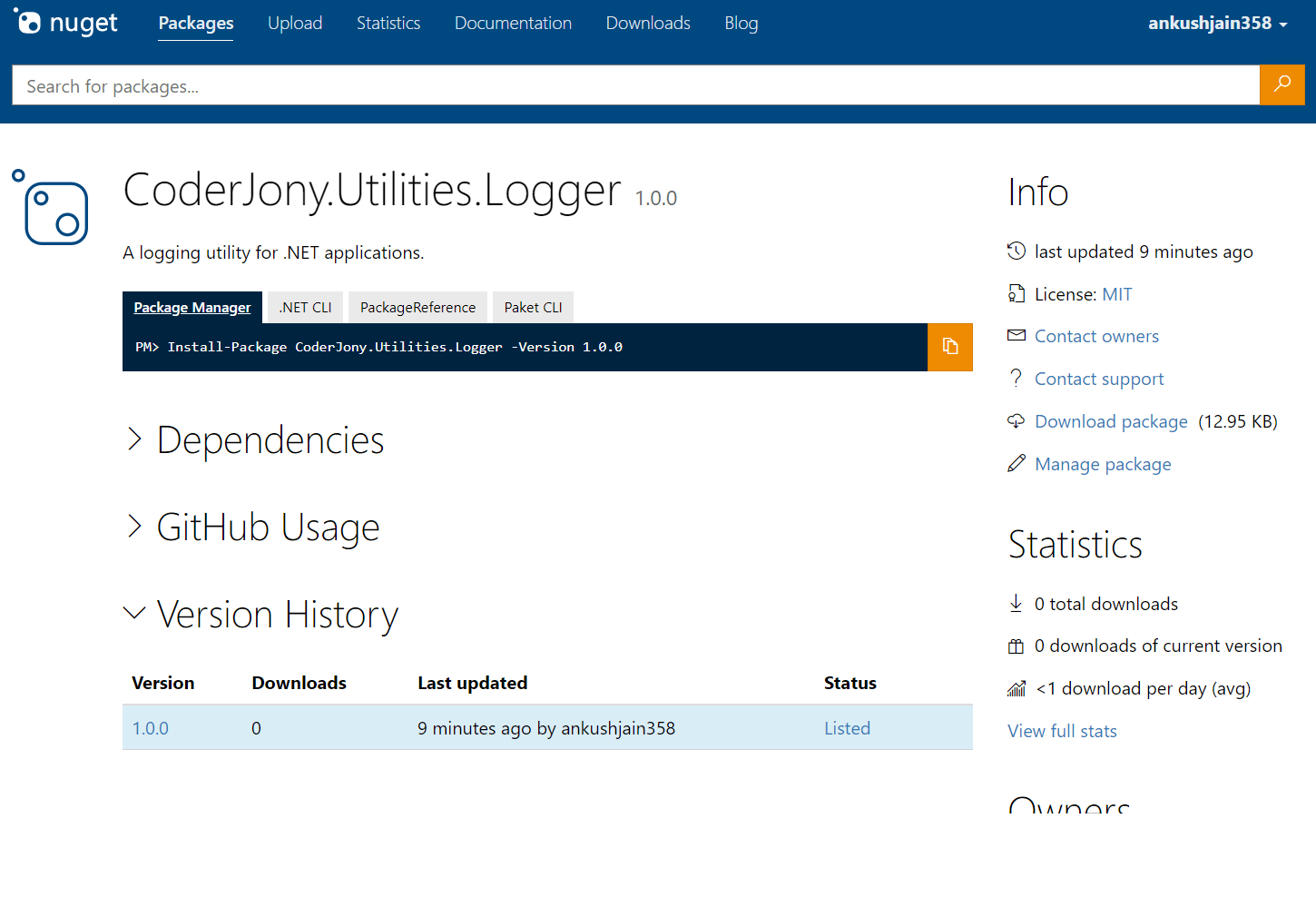Click the nuget logo in the navbar
Viewport: 1316px width, 917px height.
pyautogui.click(x=65, y=23)
